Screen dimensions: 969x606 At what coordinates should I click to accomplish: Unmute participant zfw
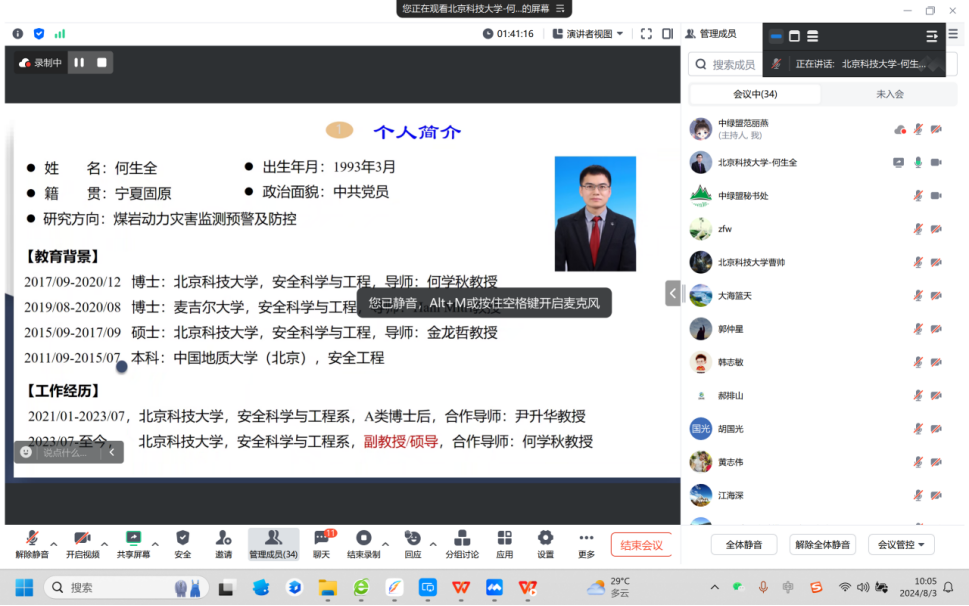918,229
